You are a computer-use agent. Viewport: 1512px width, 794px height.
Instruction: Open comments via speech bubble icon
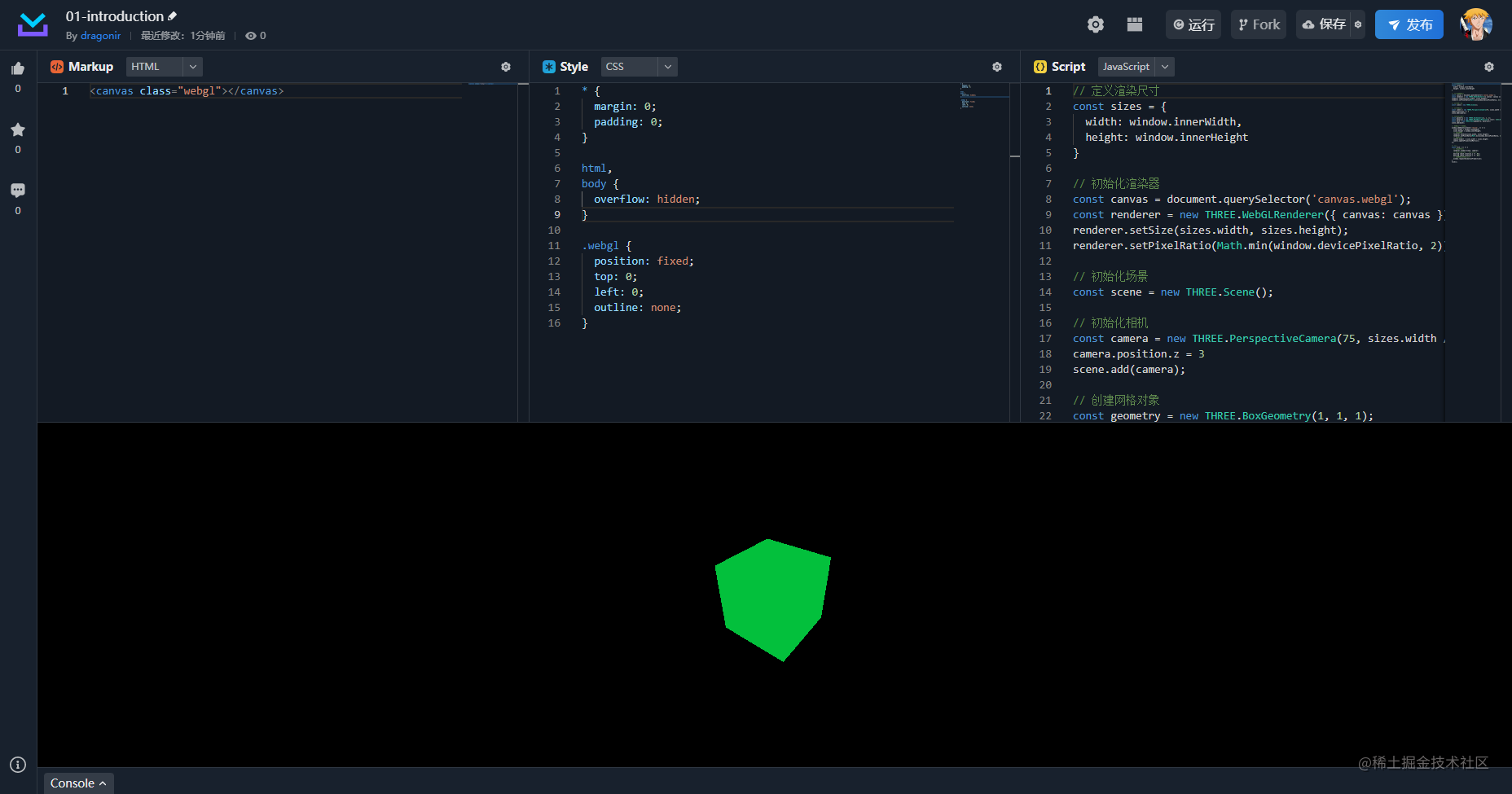click(x=18, y=191)
